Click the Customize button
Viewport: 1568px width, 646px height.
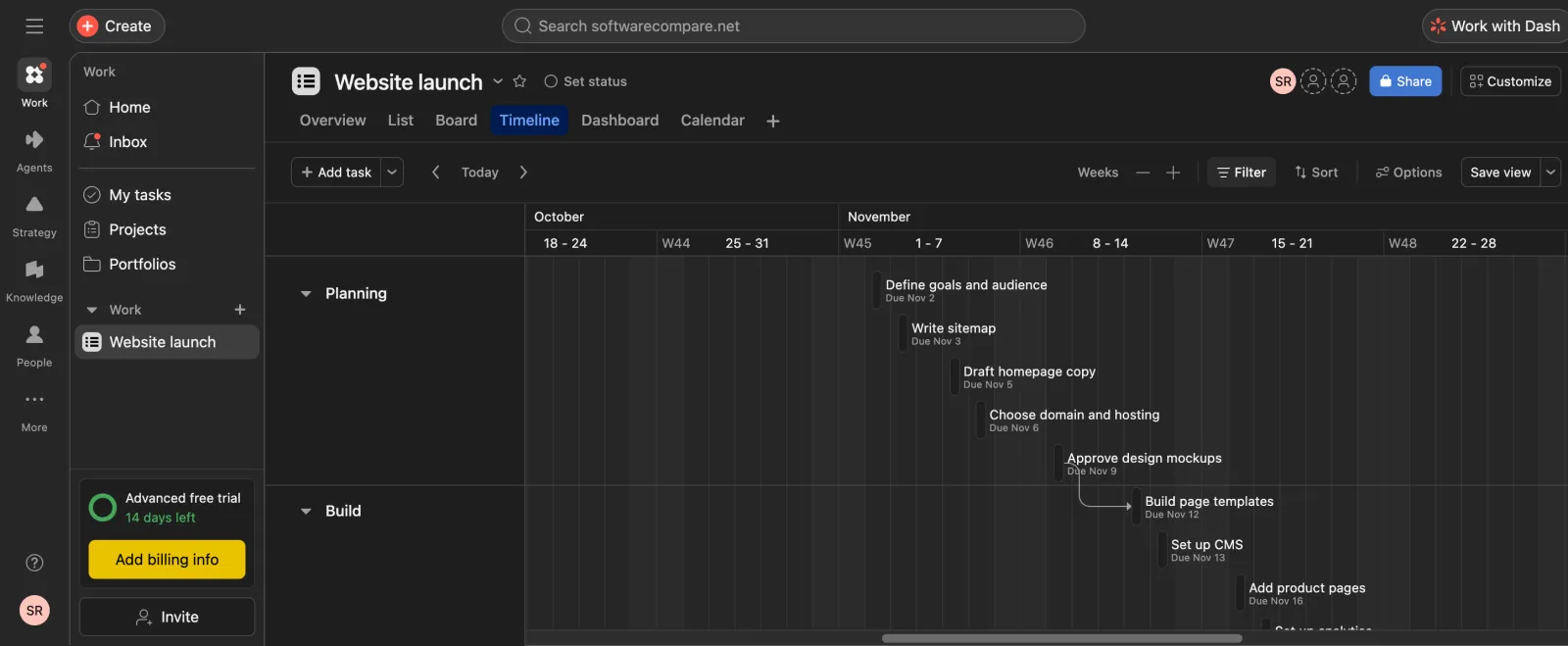pyautogui.click(x=1510, y=81)
